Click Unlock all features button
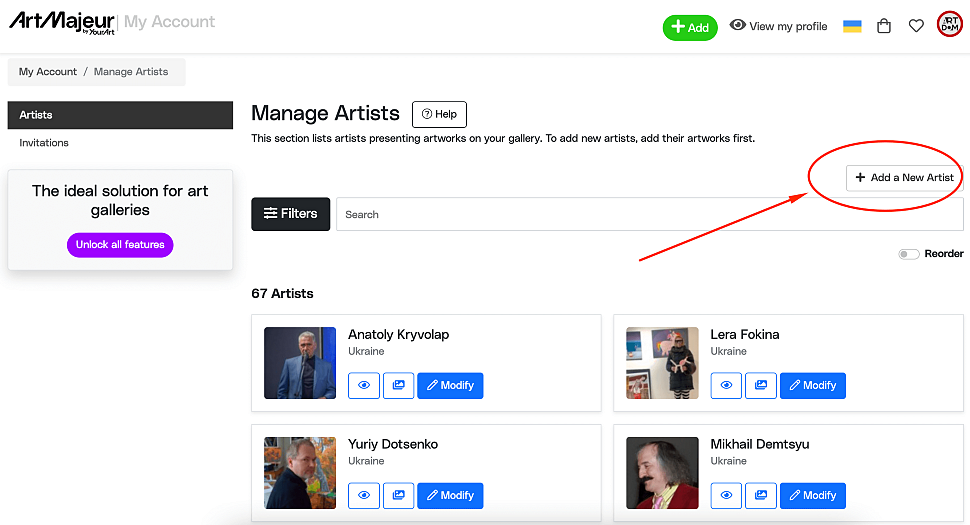The image size is (970, 525). click(120, 245)
